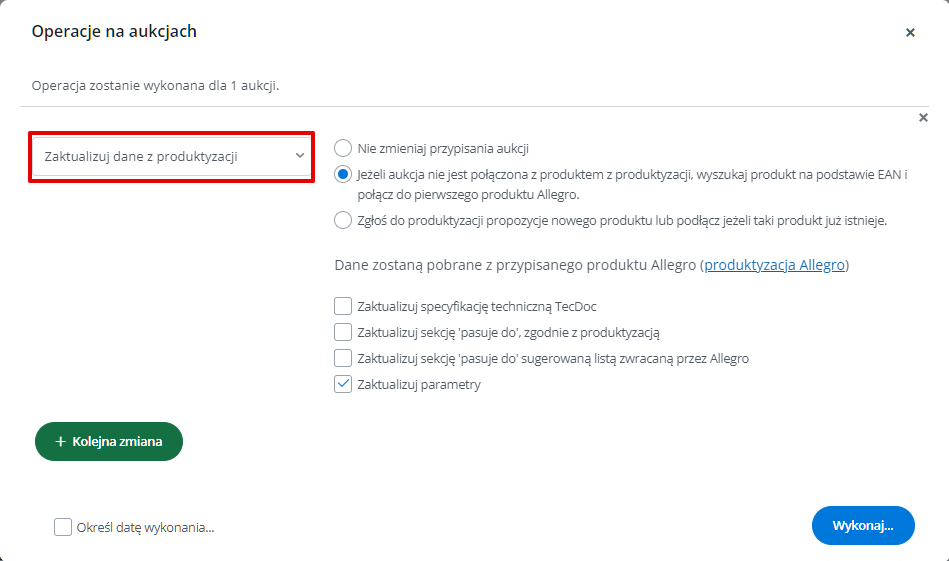This screenshot has width=949, height=561.
Task: Click the 'Określ datę wykonania...' label text
Action: 145,528
